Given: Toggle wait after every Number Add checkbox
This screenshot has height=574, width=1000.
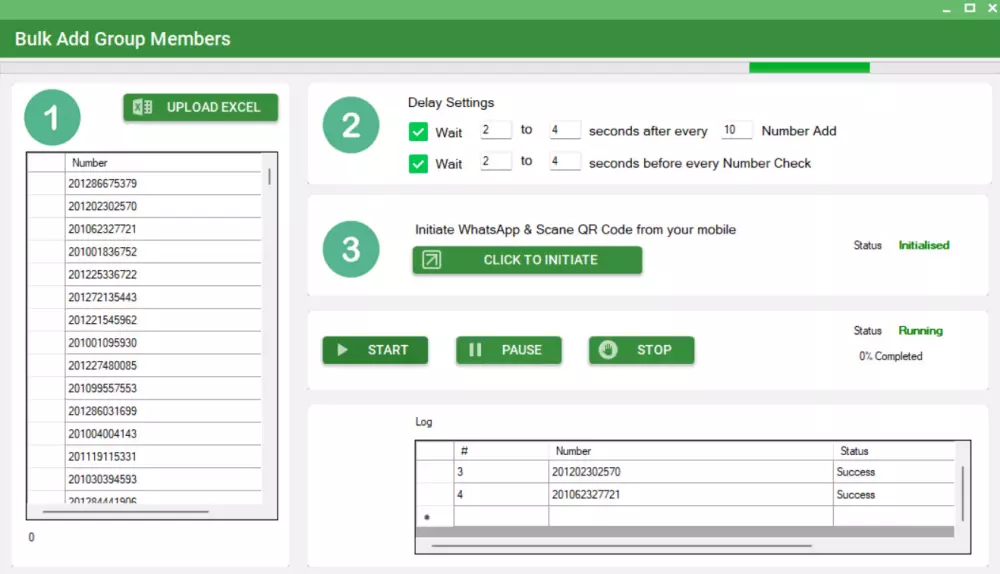Looking at the screenshot, I should point(418,132).
